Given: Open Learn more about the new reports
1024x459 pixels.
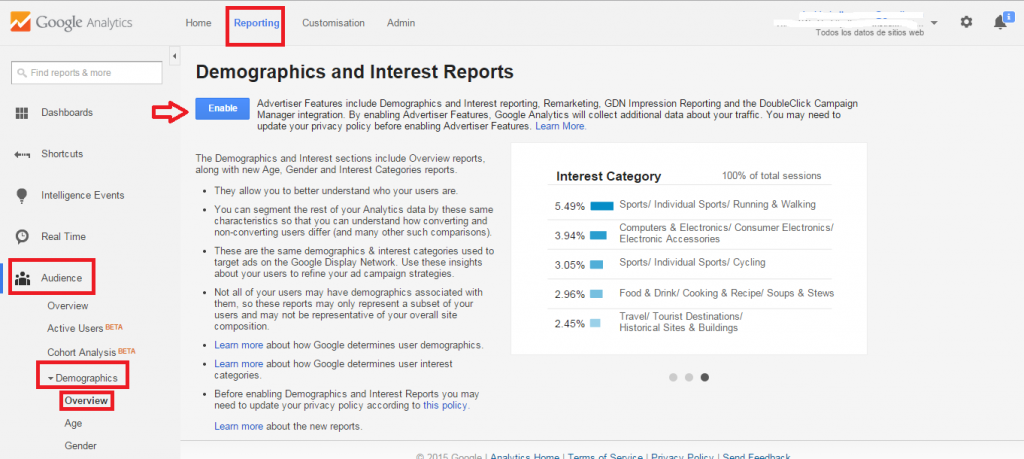Looking at the screenshot, I should [x=238, y=426].
